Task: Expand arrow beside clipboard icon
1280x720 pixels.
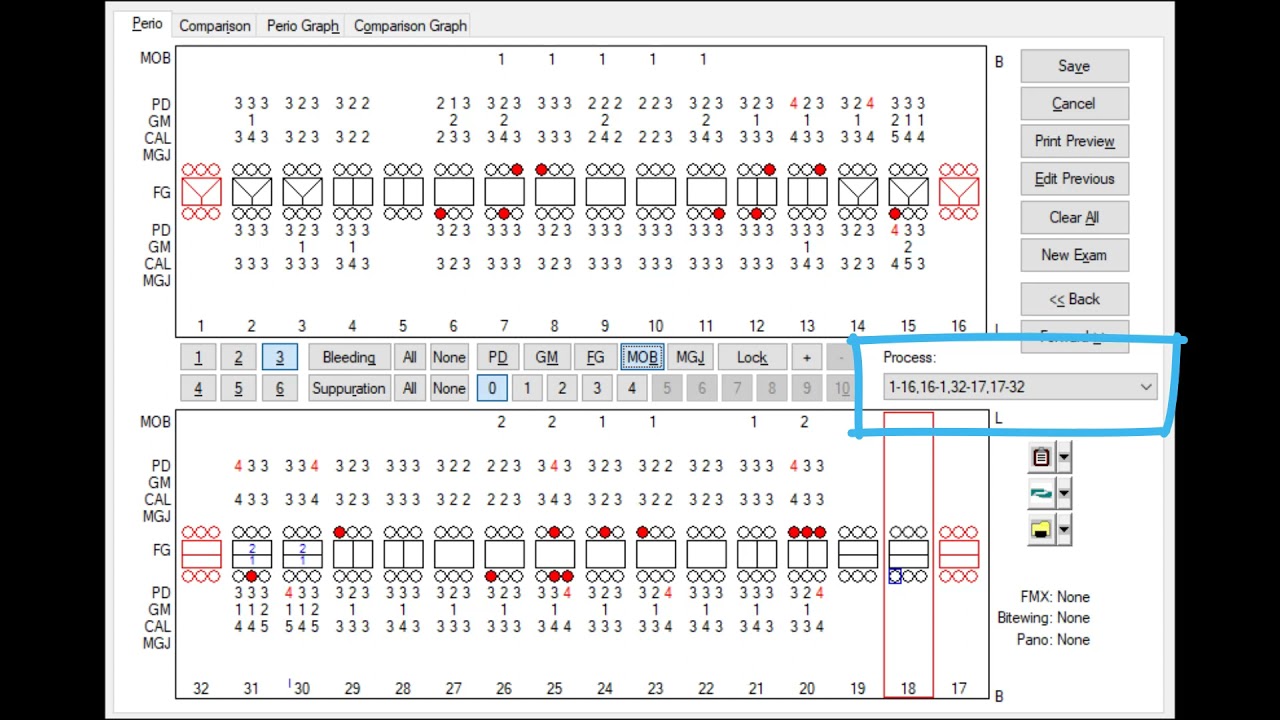Action: pos(1064,458)
